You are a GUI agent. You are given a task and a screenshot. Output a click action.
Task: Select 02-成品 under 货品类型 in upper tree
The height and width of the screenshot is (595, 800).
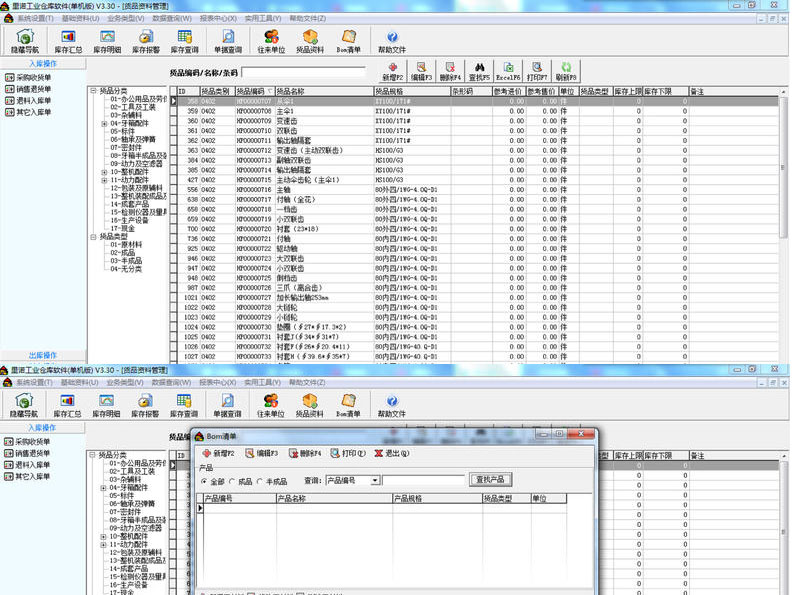point(123,253)
